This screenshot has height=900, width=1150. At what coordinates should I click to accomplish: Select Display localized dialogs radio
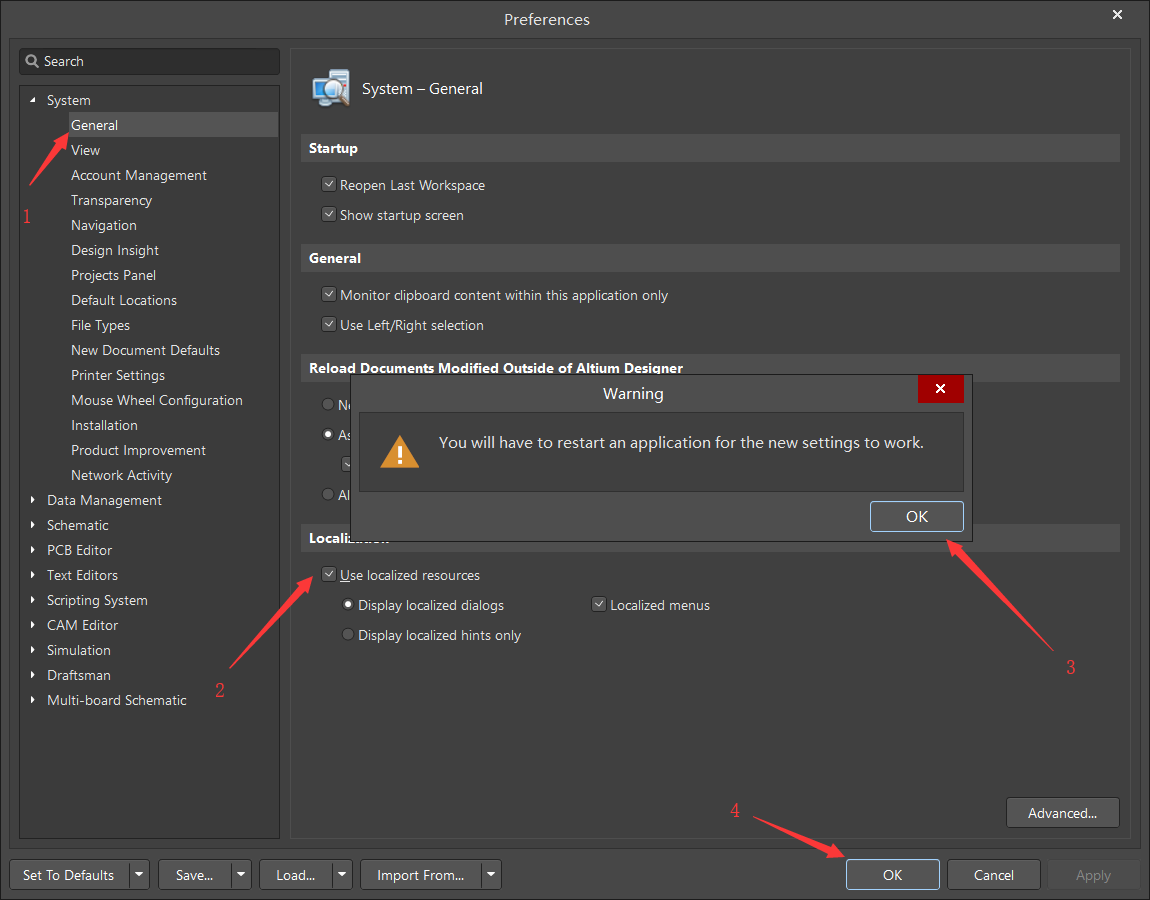[348, 604]
